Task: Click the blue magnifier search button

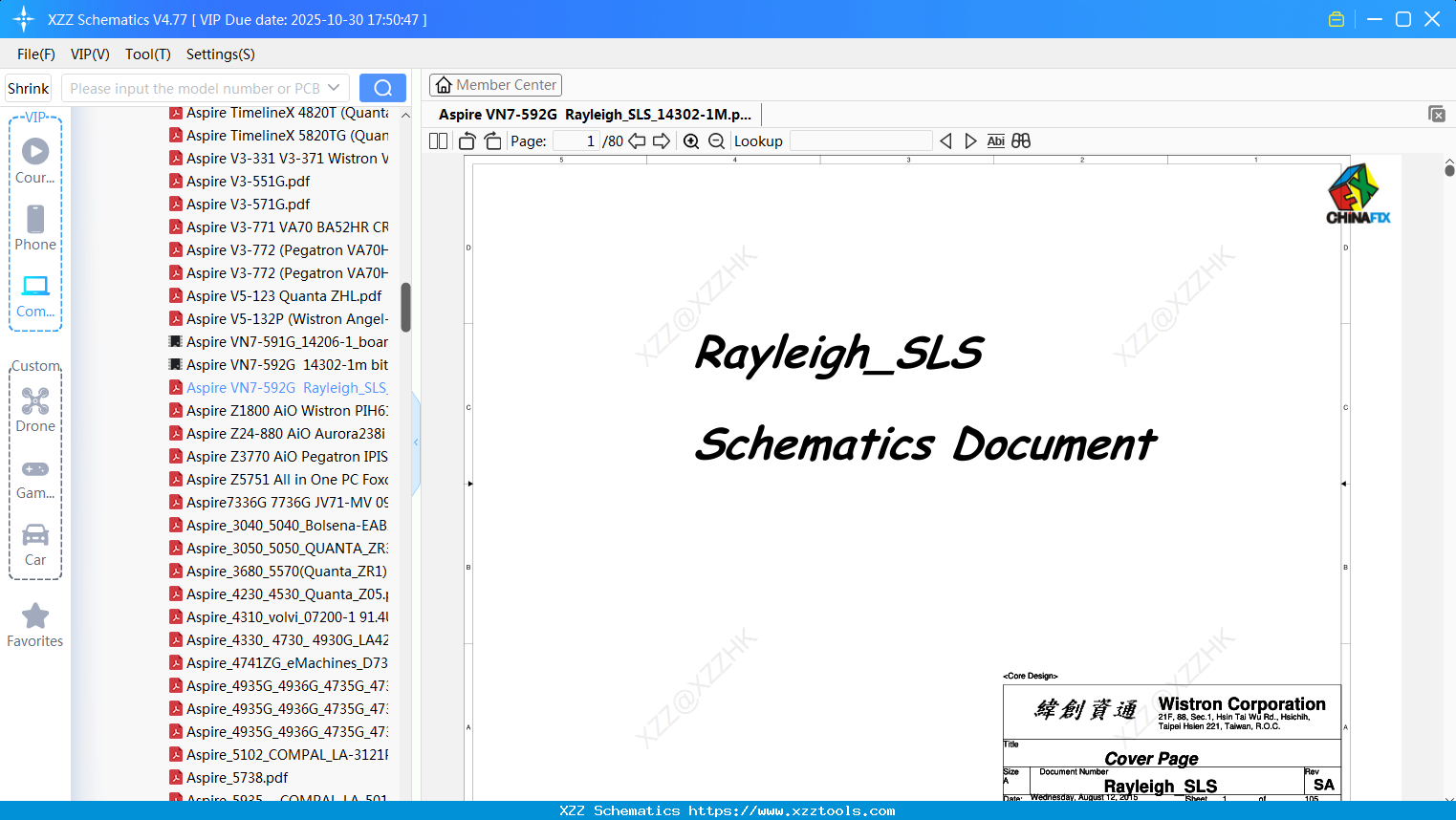Action: tap(382, 88)
